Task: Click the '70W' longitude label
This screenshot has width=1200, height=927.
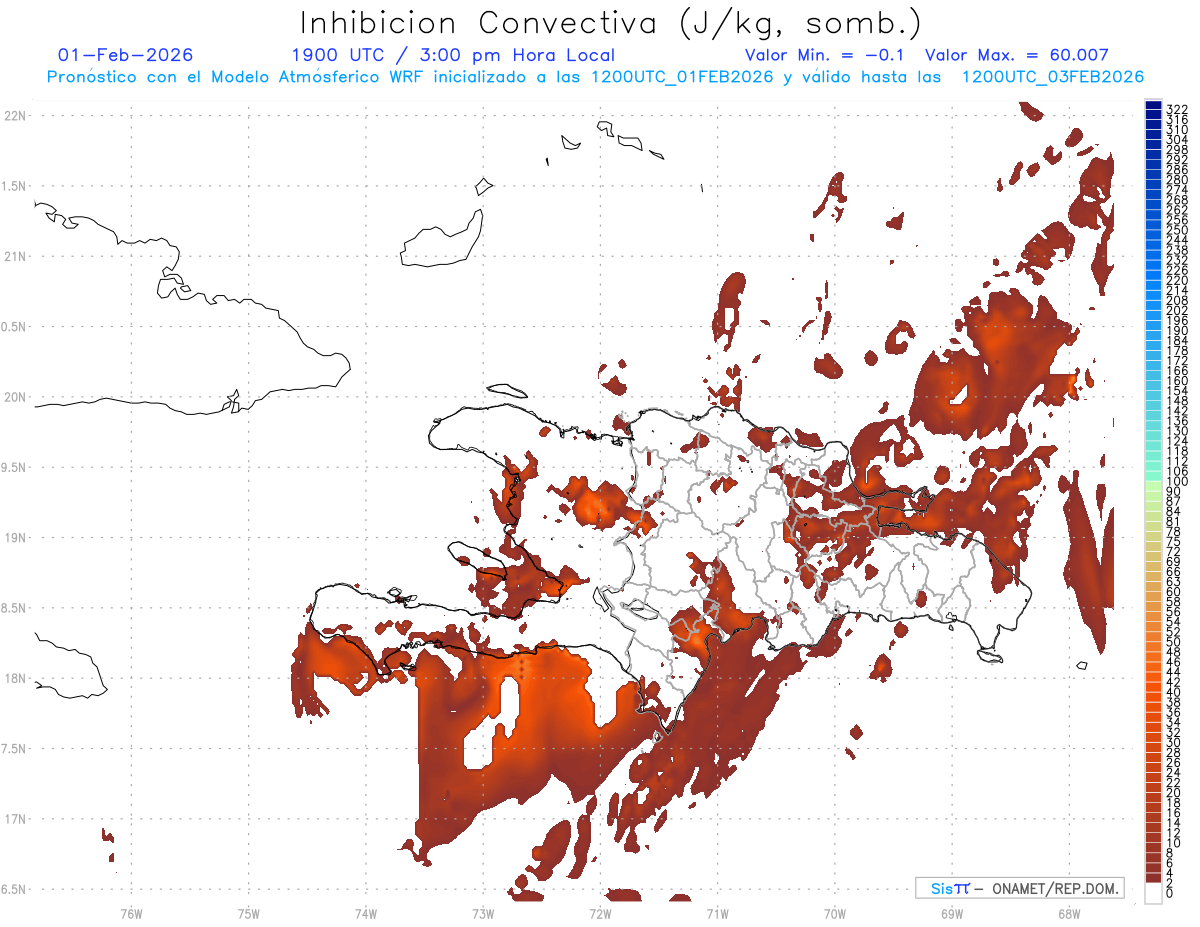Action: 835,913
